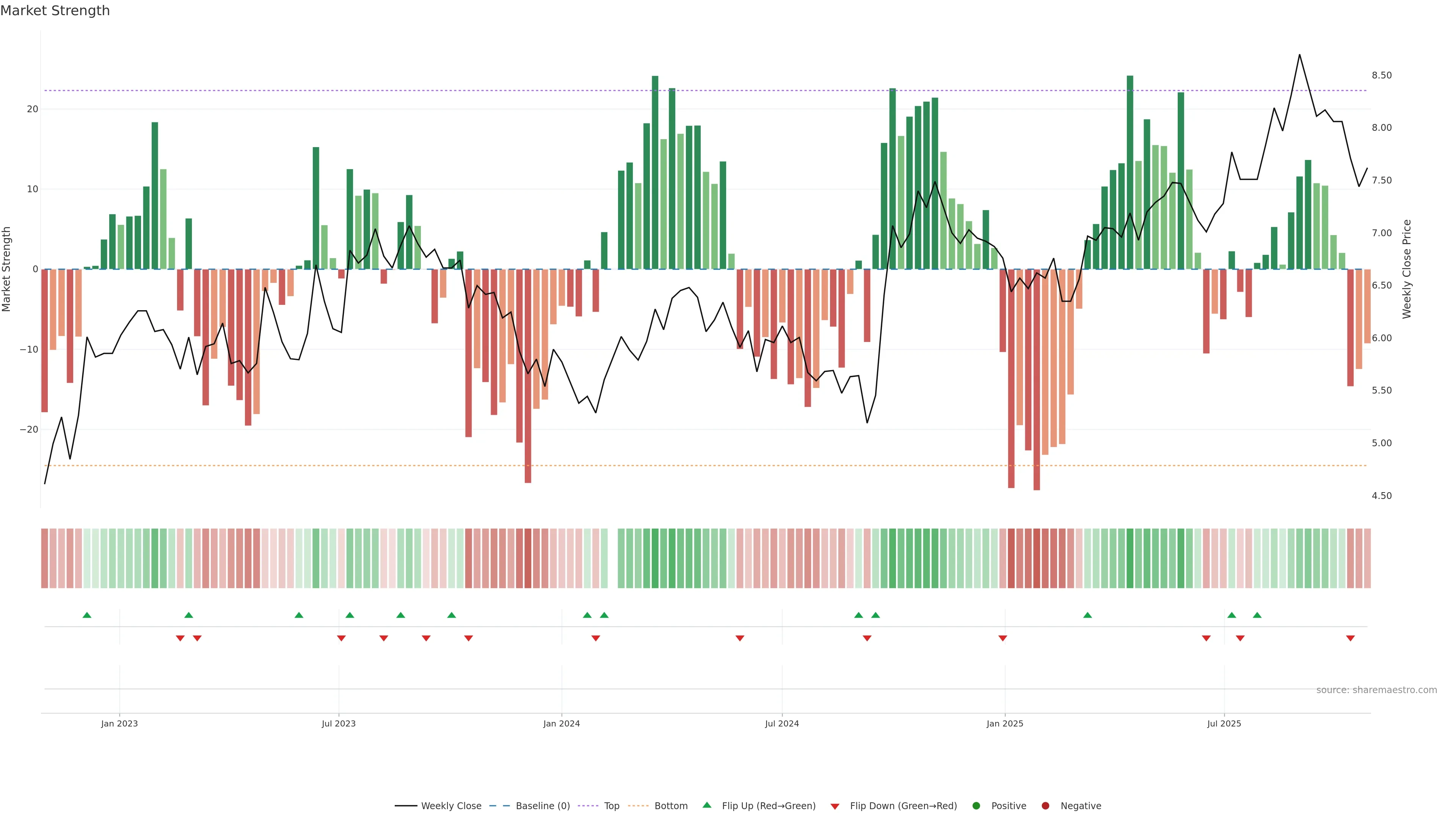
Task: Click the flip-up triangle marker after Jan 2025
Action: (x=1087, y=615)
